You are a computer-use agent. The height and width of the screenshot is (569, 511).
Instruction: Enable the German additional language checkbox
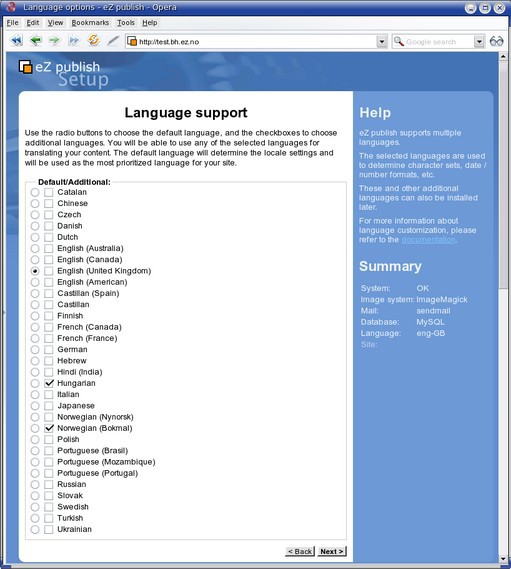tap(49, 349)
